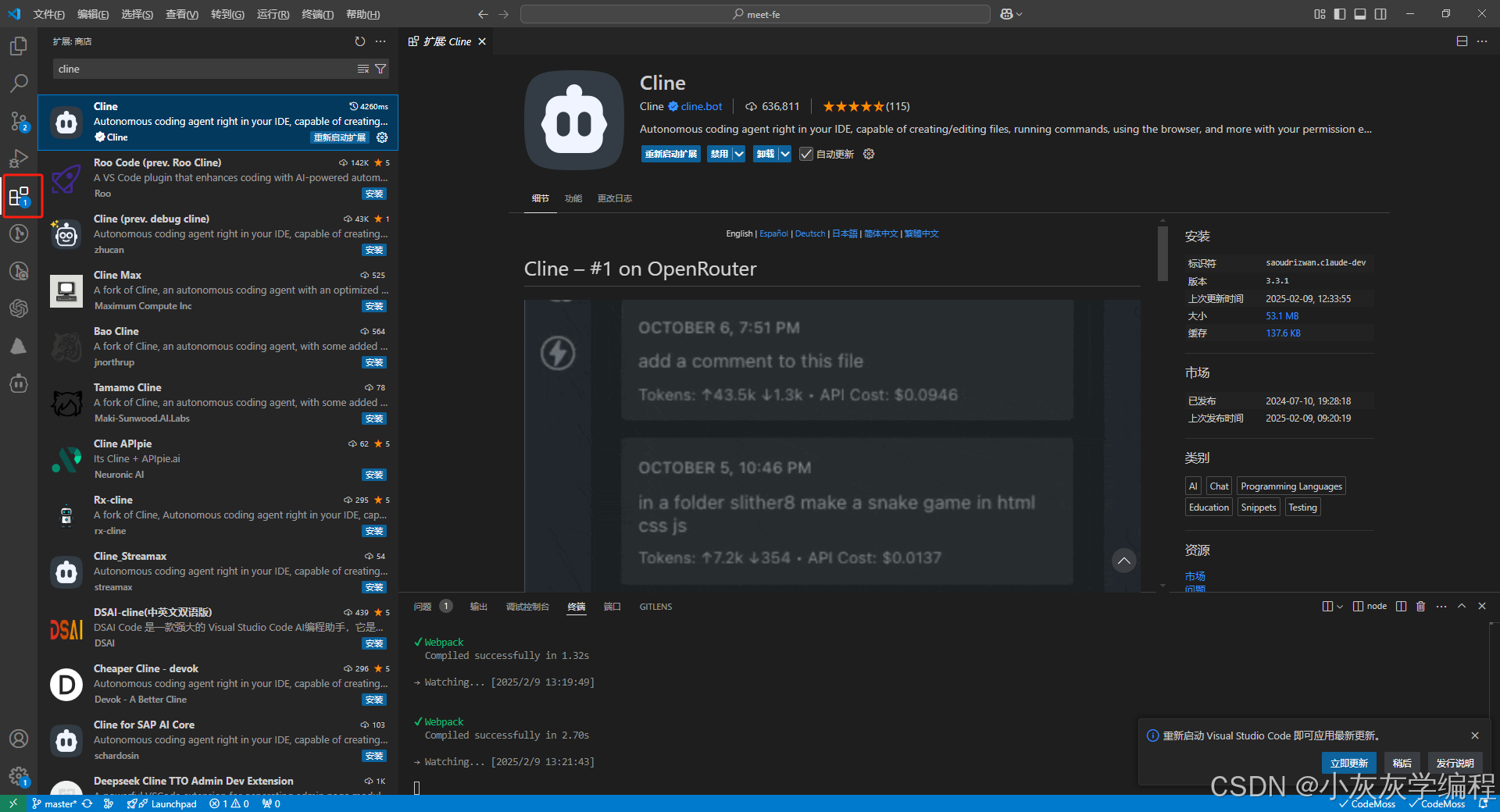Click the remote window icon in the status bar

[x=12, y=803]
